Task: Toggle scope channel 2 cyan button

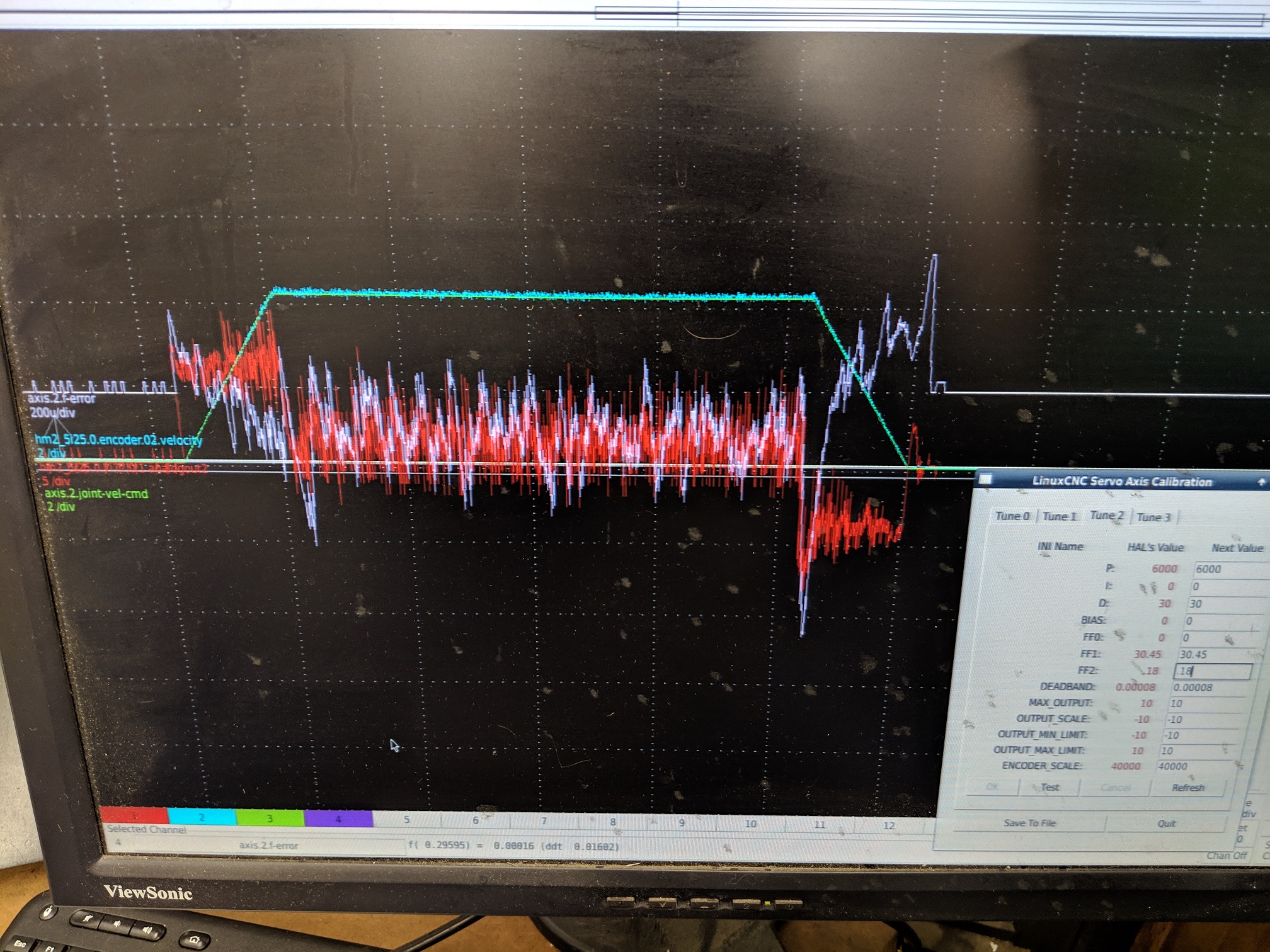Action: click(x=202, y=817)
